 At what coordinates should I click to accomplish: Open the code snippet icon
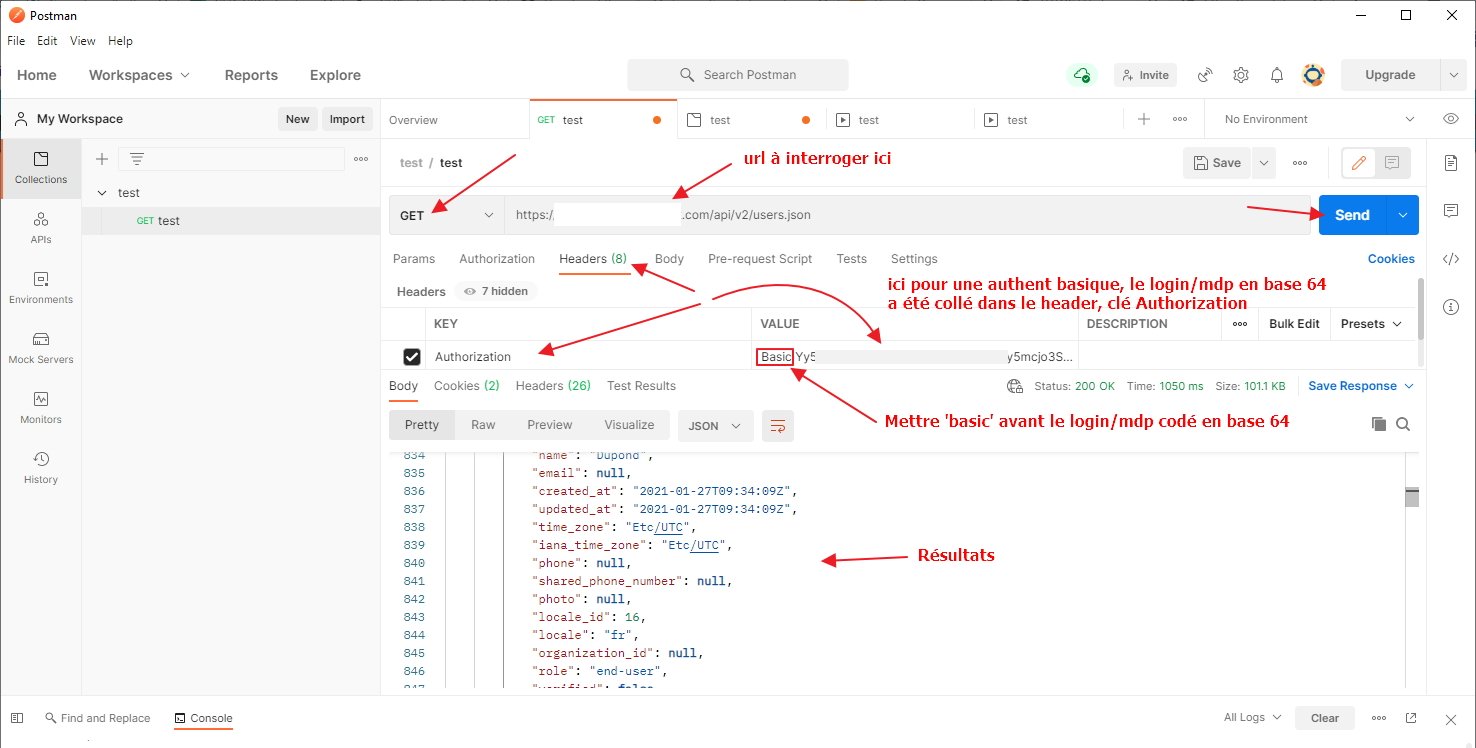point(1451,259)
